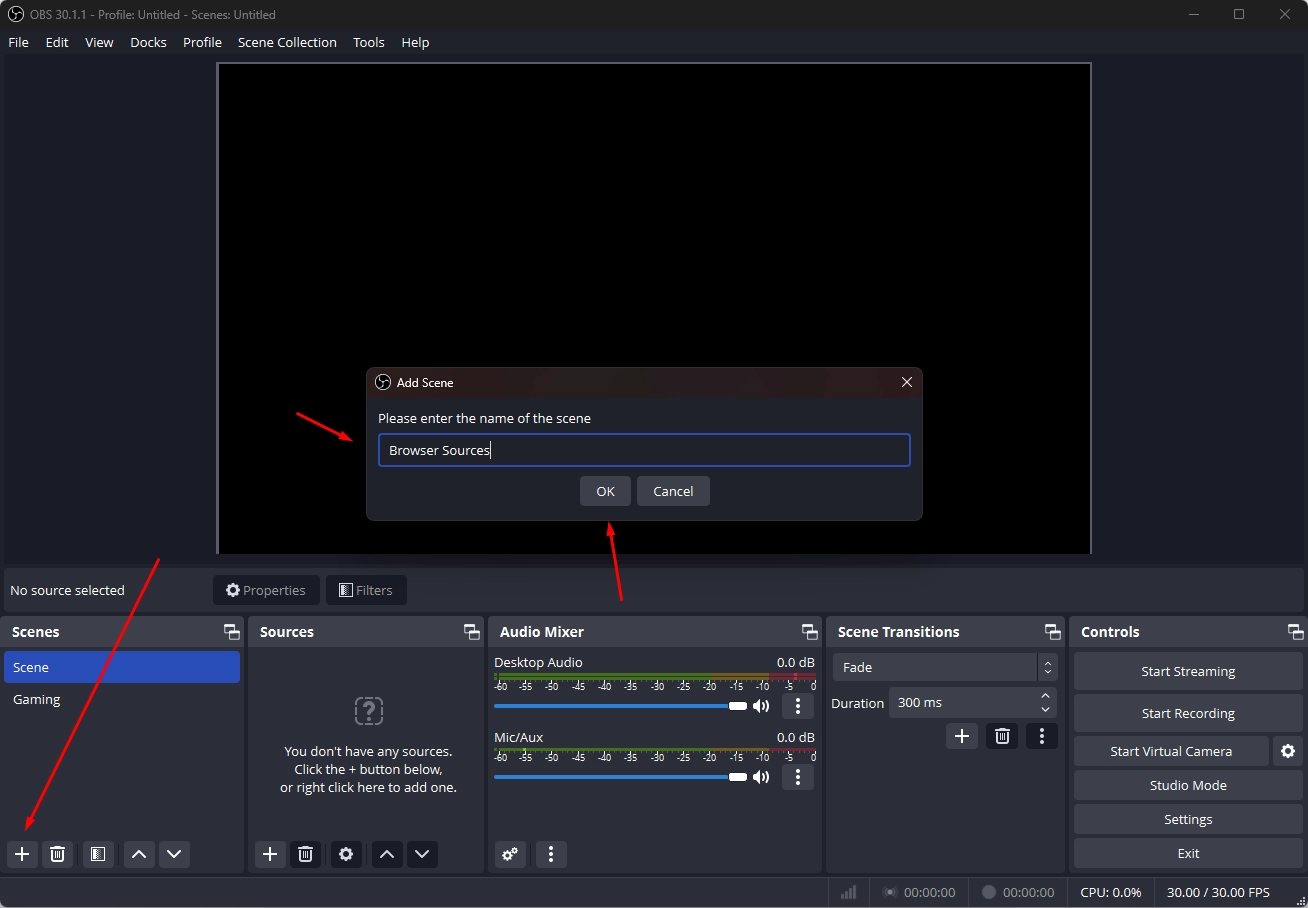Select the Gaming scene

pos(122,699)
